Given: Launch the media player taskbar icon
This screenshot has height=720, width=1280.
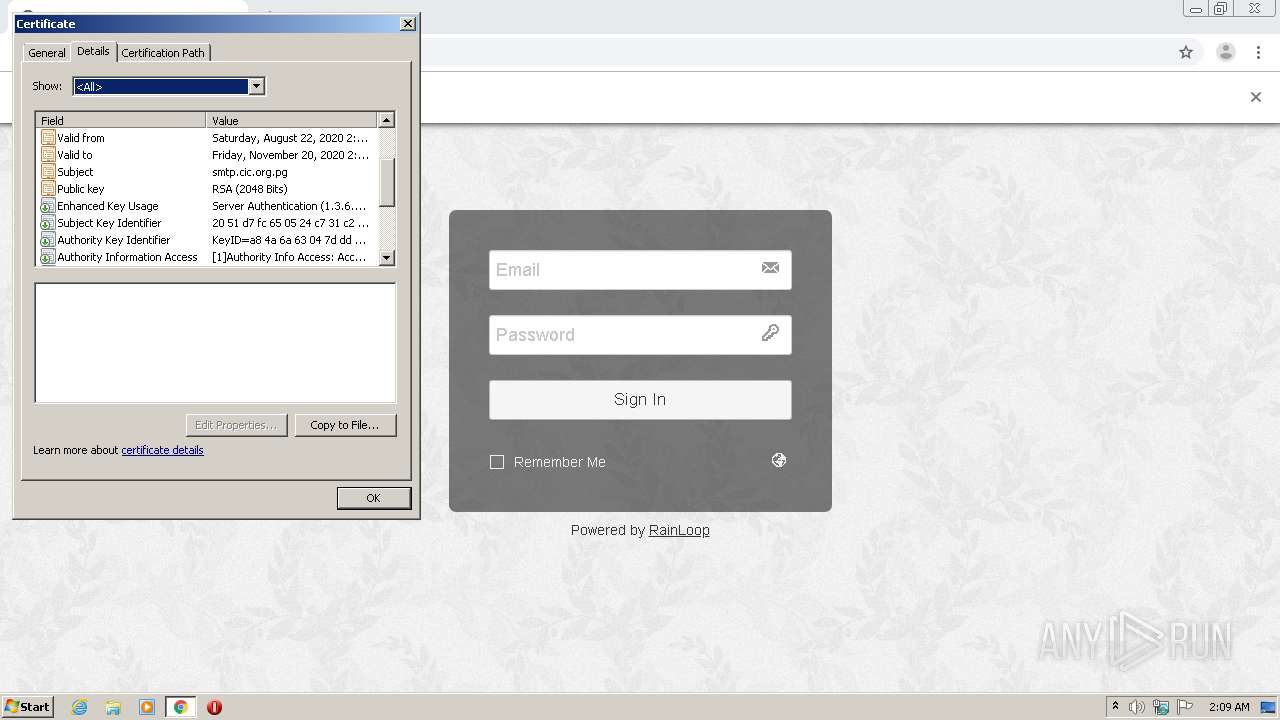Looking at the screenshot, I should click(147, 707).
